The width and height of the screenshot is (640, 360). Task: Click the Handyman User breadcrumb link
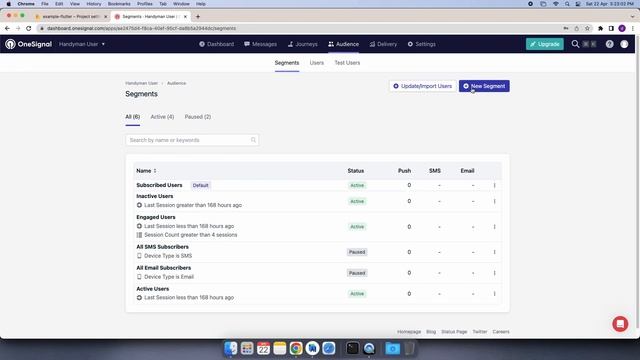point(141,83)
